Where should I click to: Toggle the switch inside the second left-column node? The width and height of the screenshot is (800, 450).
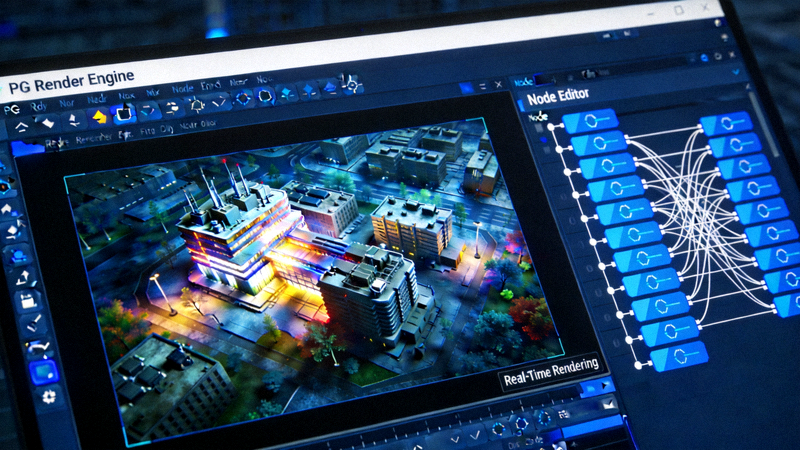point(604,143)
